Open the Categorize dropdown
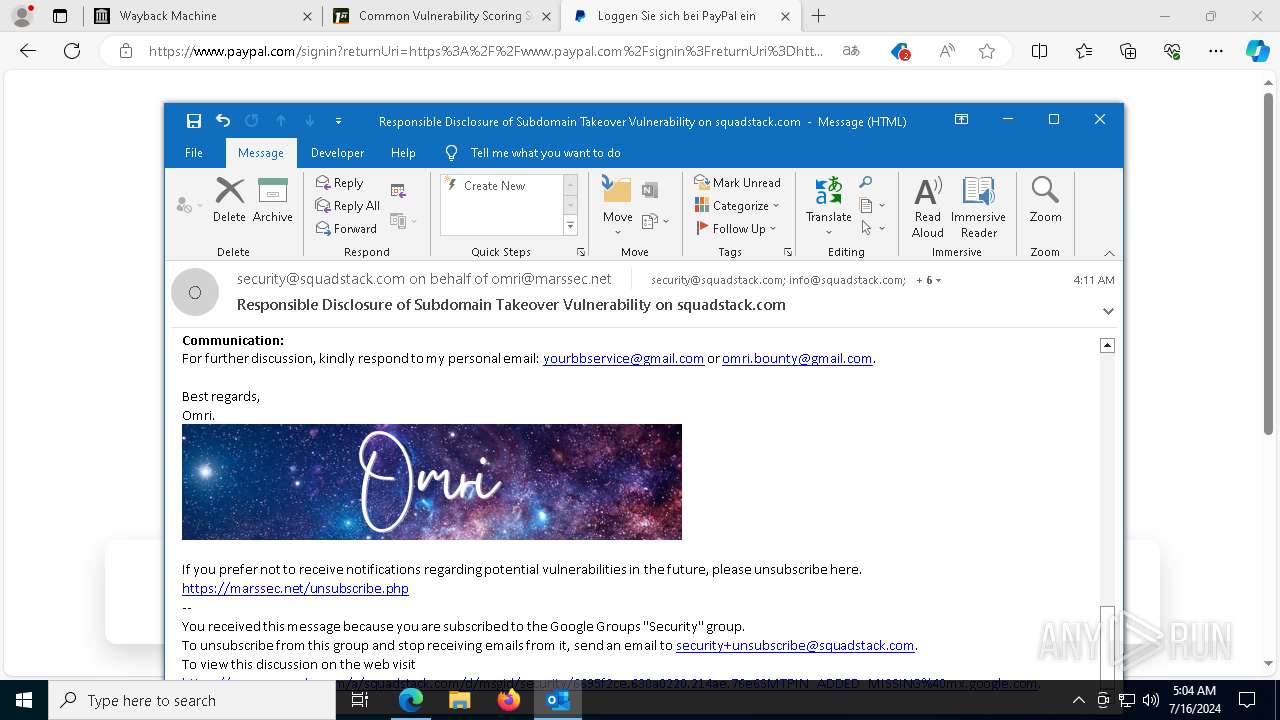 tap(736, 206)
